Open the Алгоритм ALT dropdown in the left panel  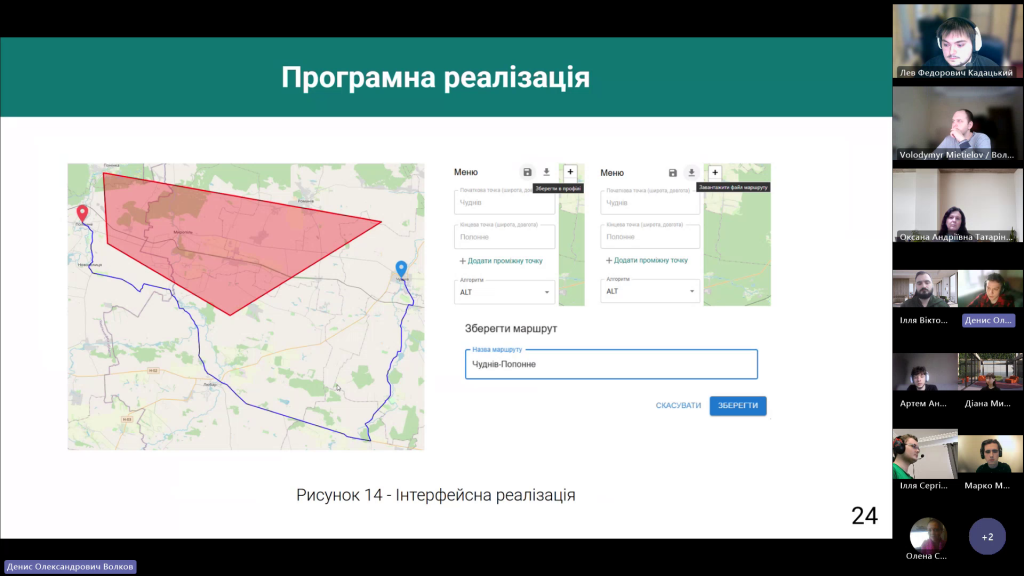click(x=504, y=292)
